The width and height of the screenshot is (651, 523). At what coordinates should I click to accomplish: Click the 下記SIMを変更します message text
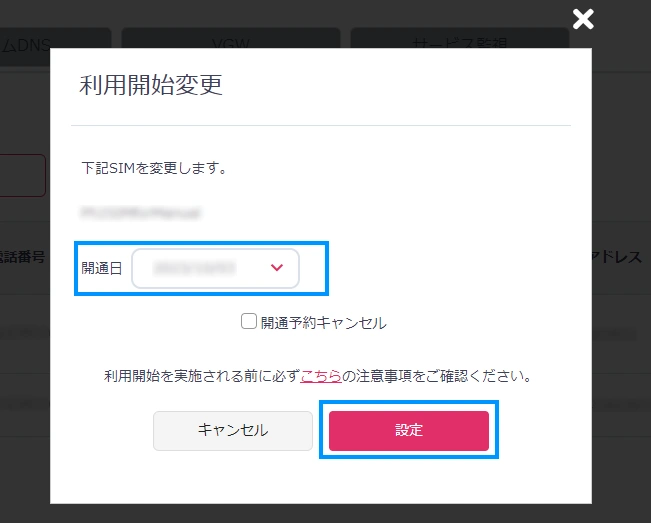point(154,169)
